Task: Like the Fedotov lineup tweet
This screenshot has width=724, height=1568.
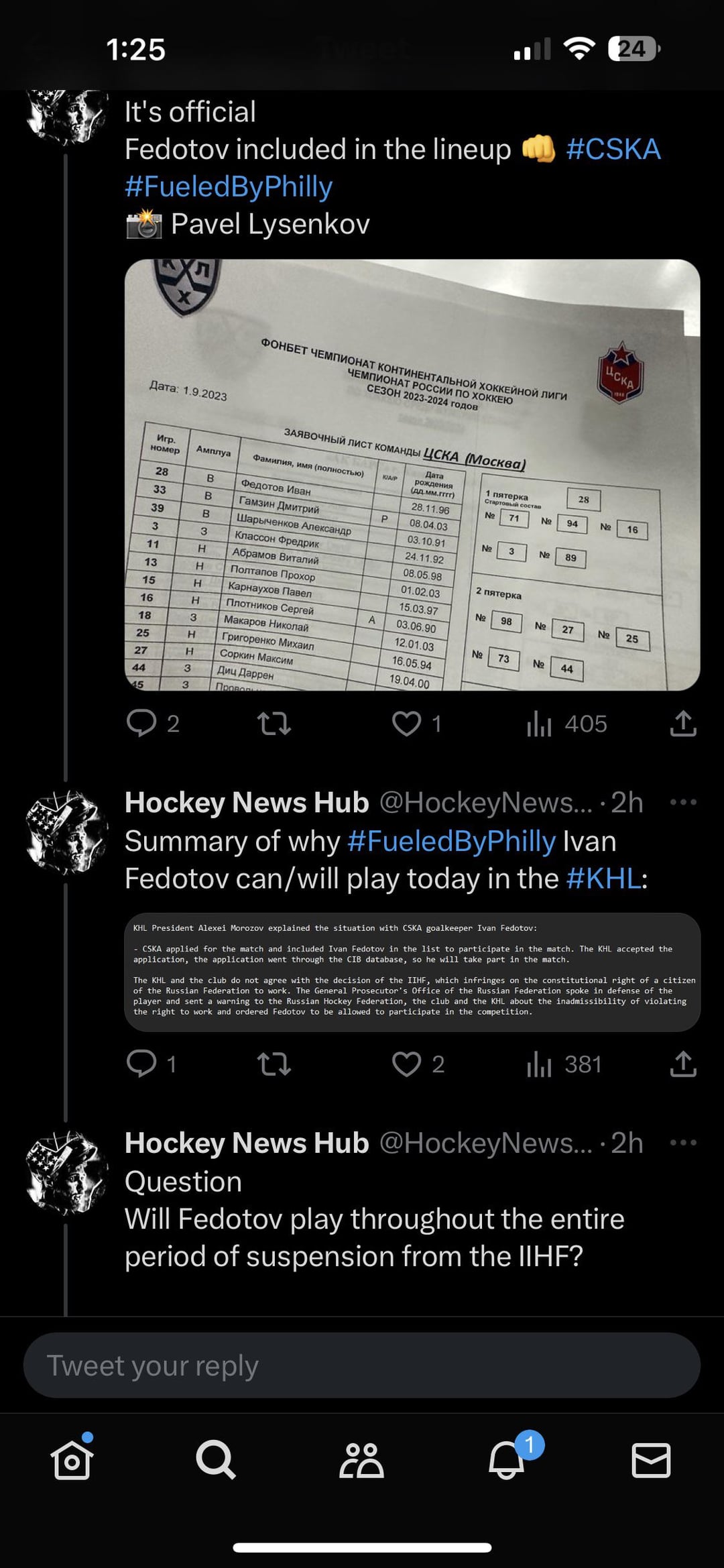Action: tap(406, 724)
